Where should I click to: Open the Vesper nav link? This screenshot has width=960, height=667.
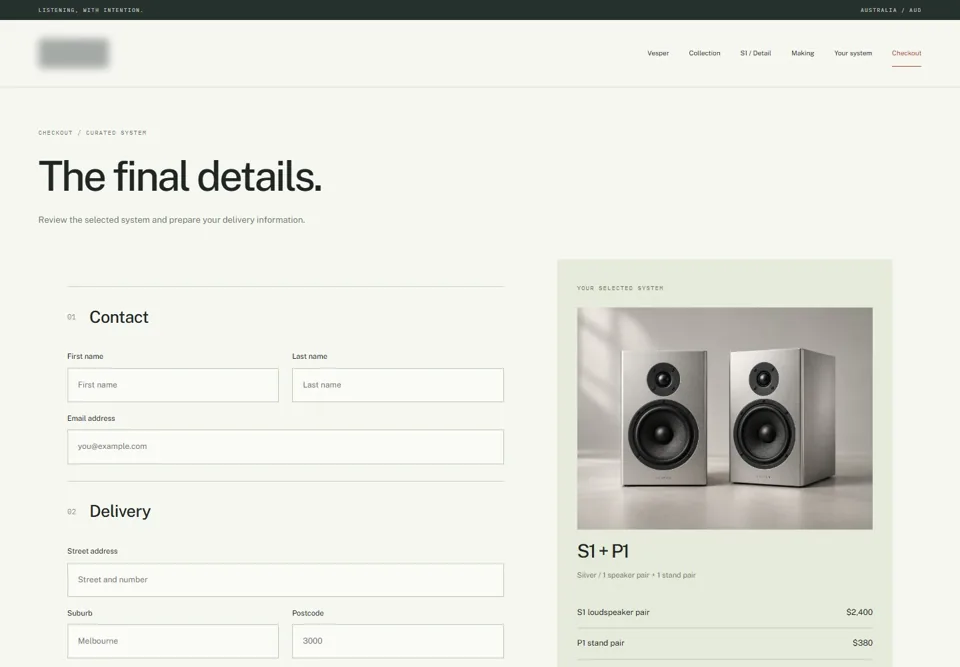658,53
